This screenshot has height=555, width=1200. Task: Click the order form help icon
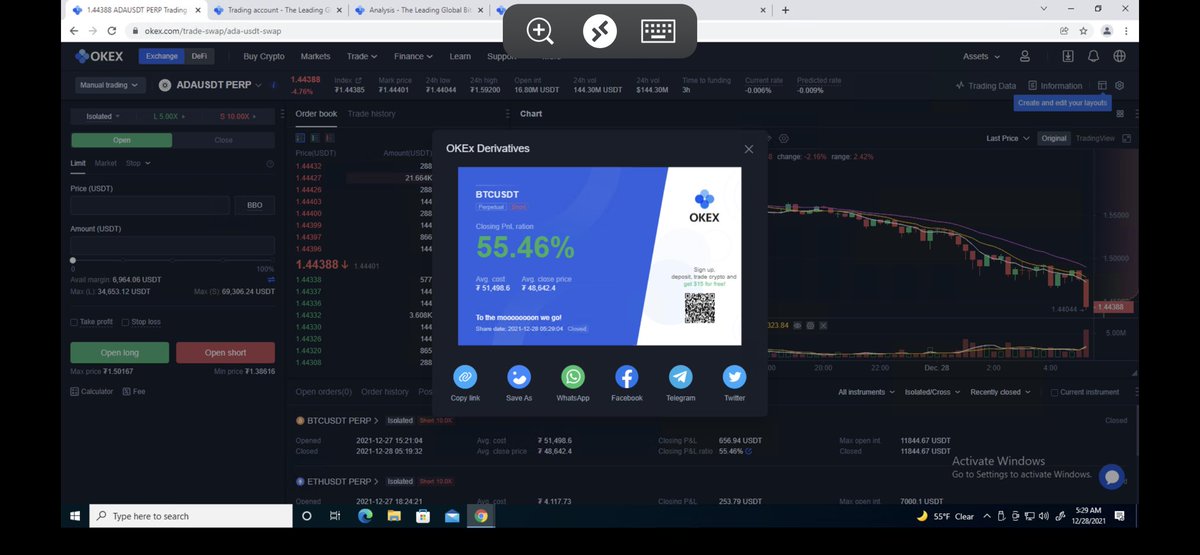270,163
